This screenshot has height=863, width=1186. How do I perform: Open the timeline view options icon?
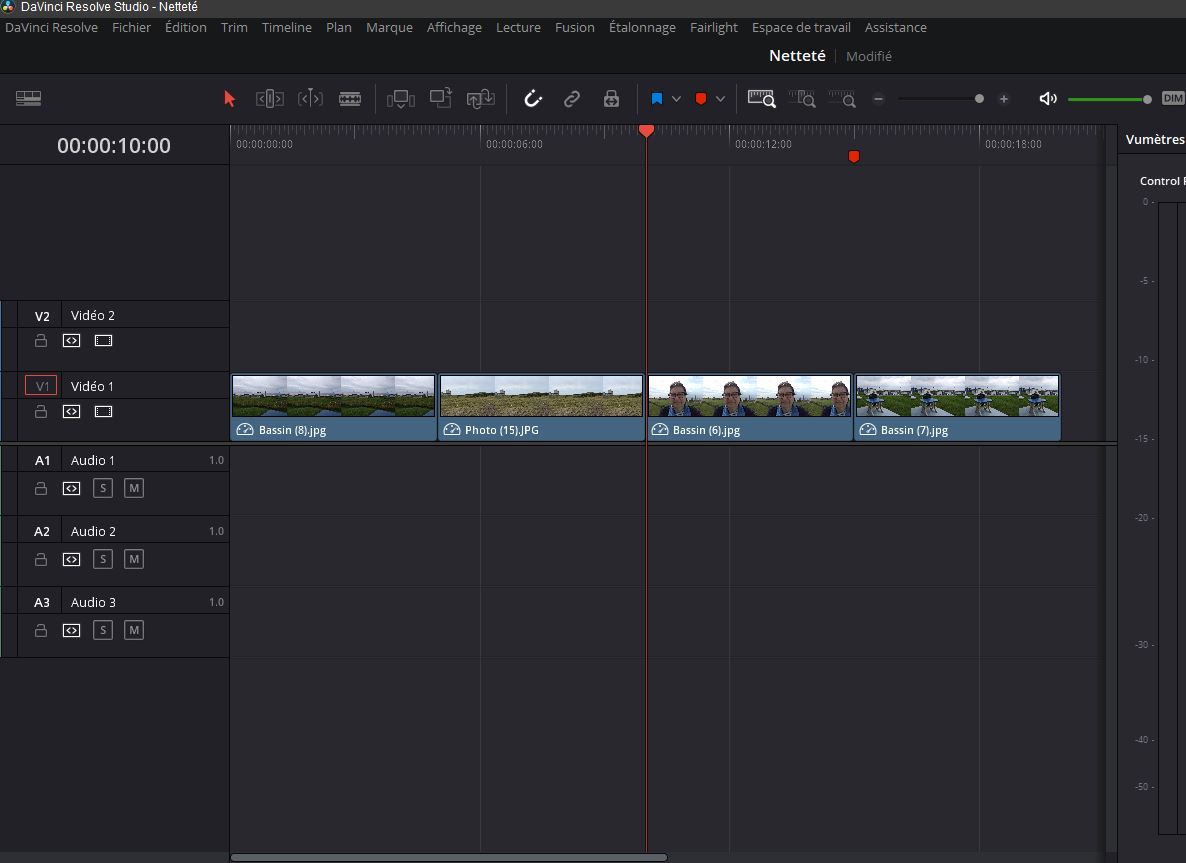coord(29,98)
